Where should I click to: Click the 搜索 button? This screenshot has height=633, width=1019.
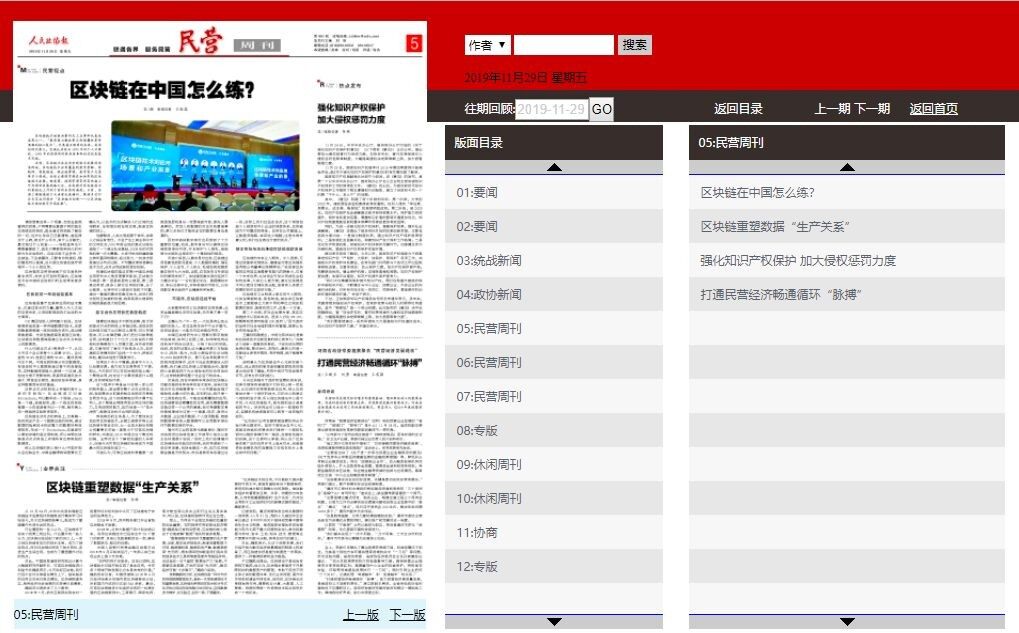(x=634, y=45)
